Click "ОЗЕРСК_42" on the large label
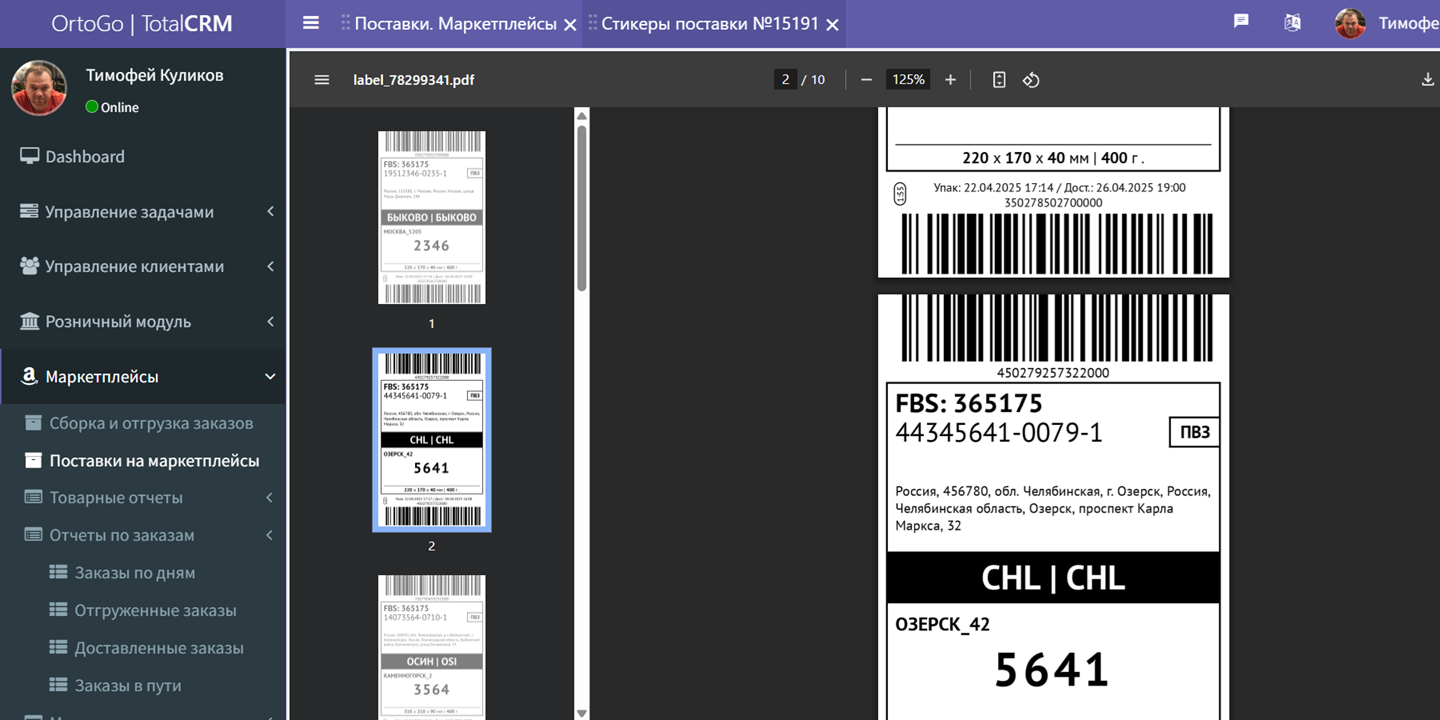 point(943,624)
